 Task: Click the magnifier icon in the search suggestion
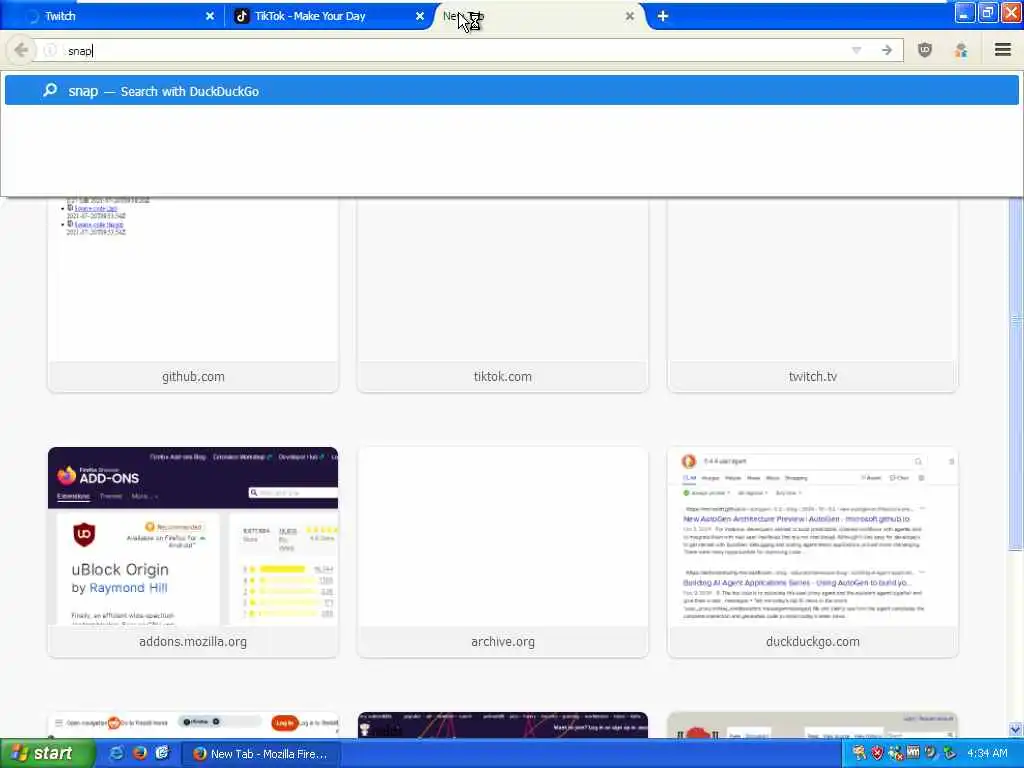point(50,90)
